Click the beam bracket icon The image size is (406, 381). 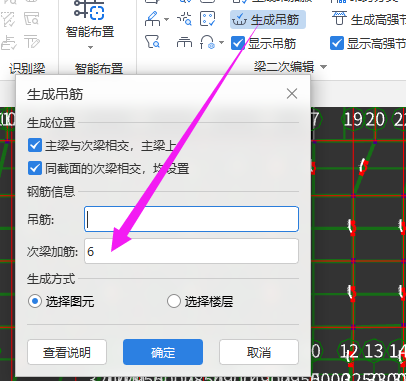pos(184,43)
